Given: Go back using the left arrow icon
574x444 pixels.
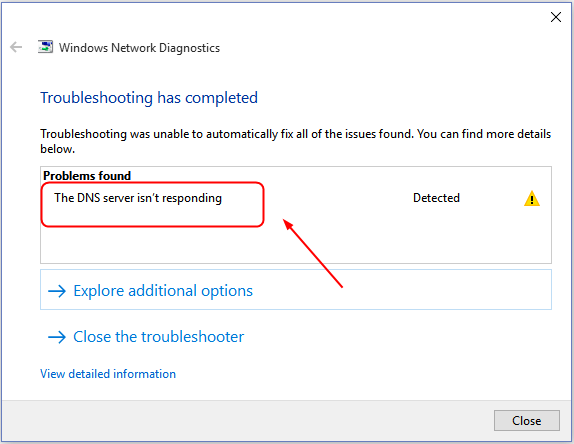Looking at the screenshot, I should (x=16, y=47).
